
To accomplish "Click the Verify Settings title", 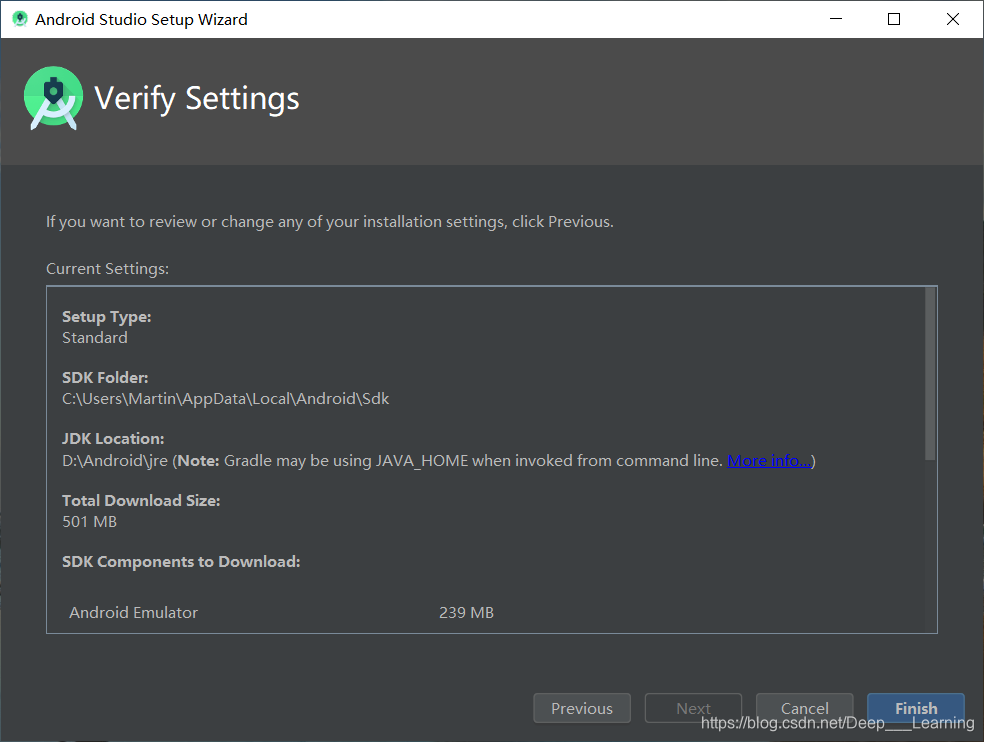I will (196, 99).
